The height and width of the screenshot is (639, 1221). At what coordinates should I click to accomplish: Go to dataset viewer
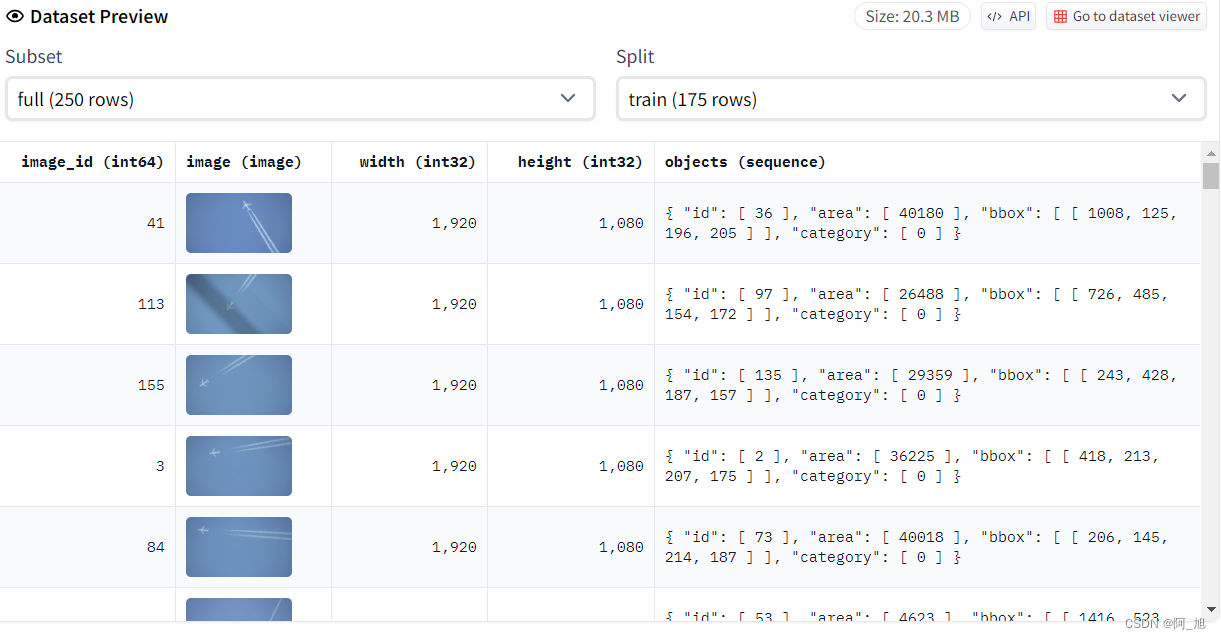click(1125, 17)
